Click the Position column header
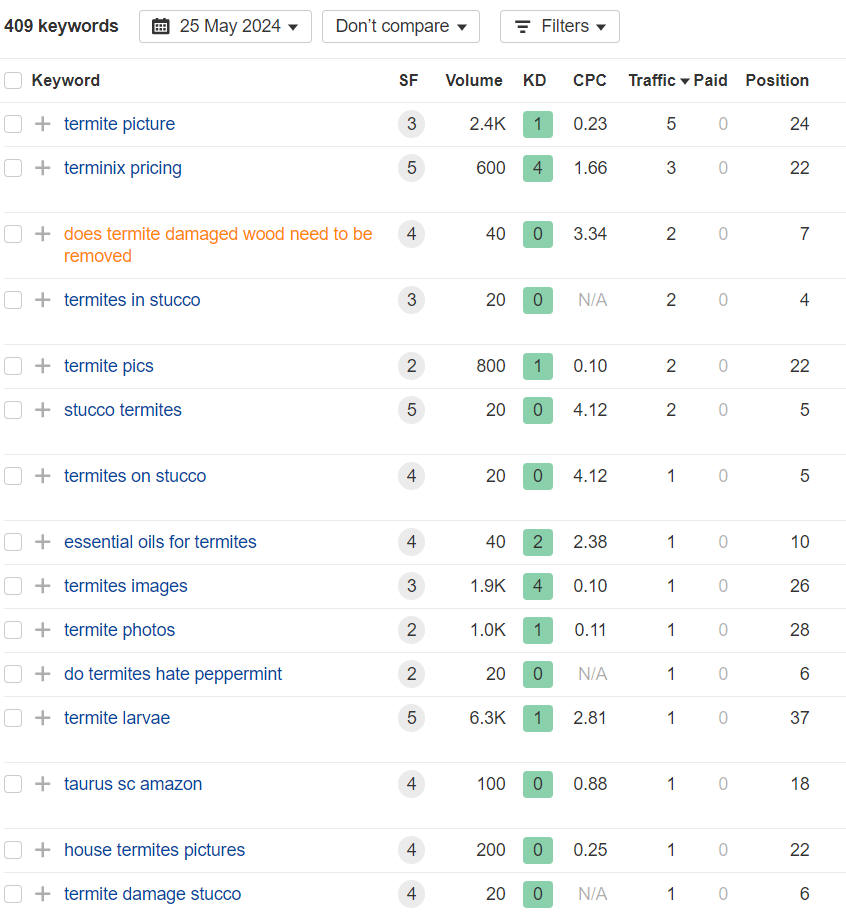The image size is (846, 913). coord(776,81)
